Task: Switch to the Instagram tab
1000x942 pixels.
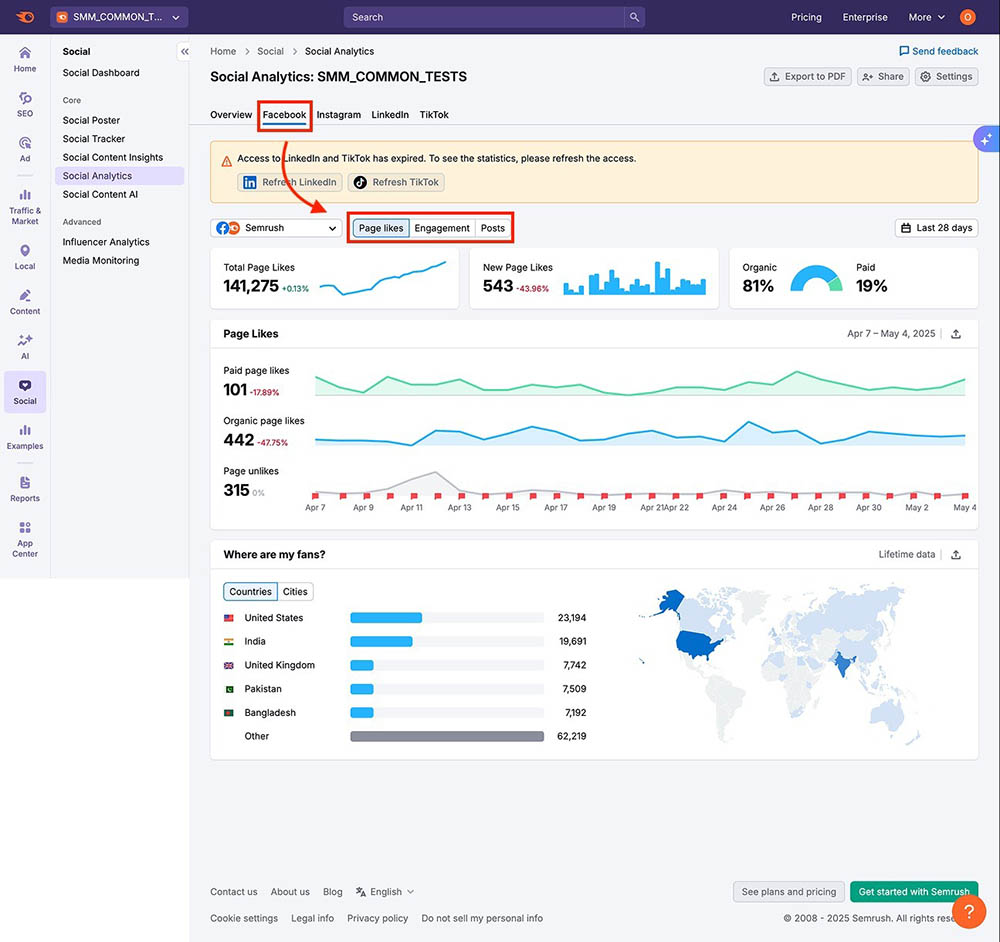Action: (339, 115)
